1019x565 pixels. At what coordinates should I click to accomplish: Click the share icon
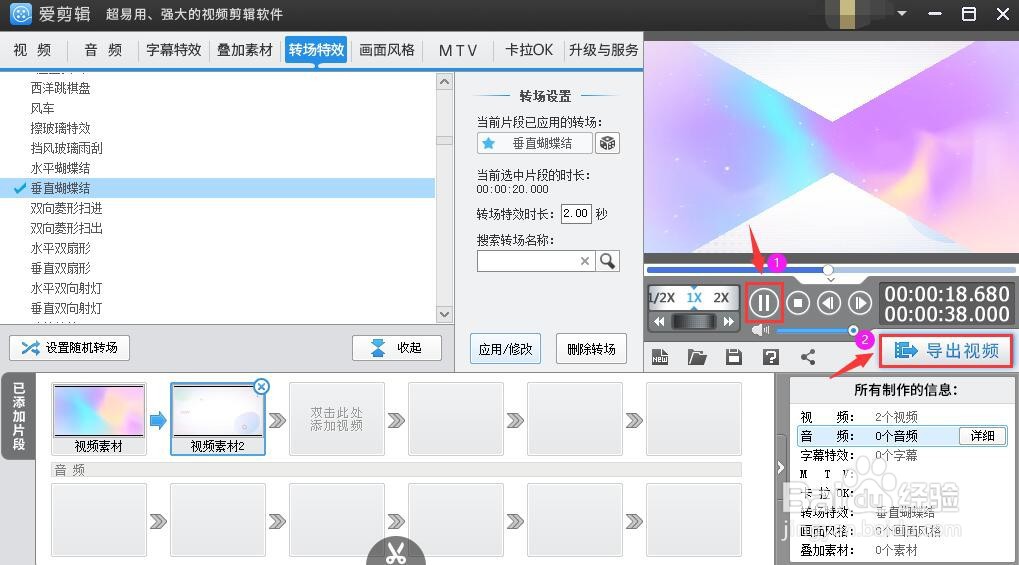(808, 357)
